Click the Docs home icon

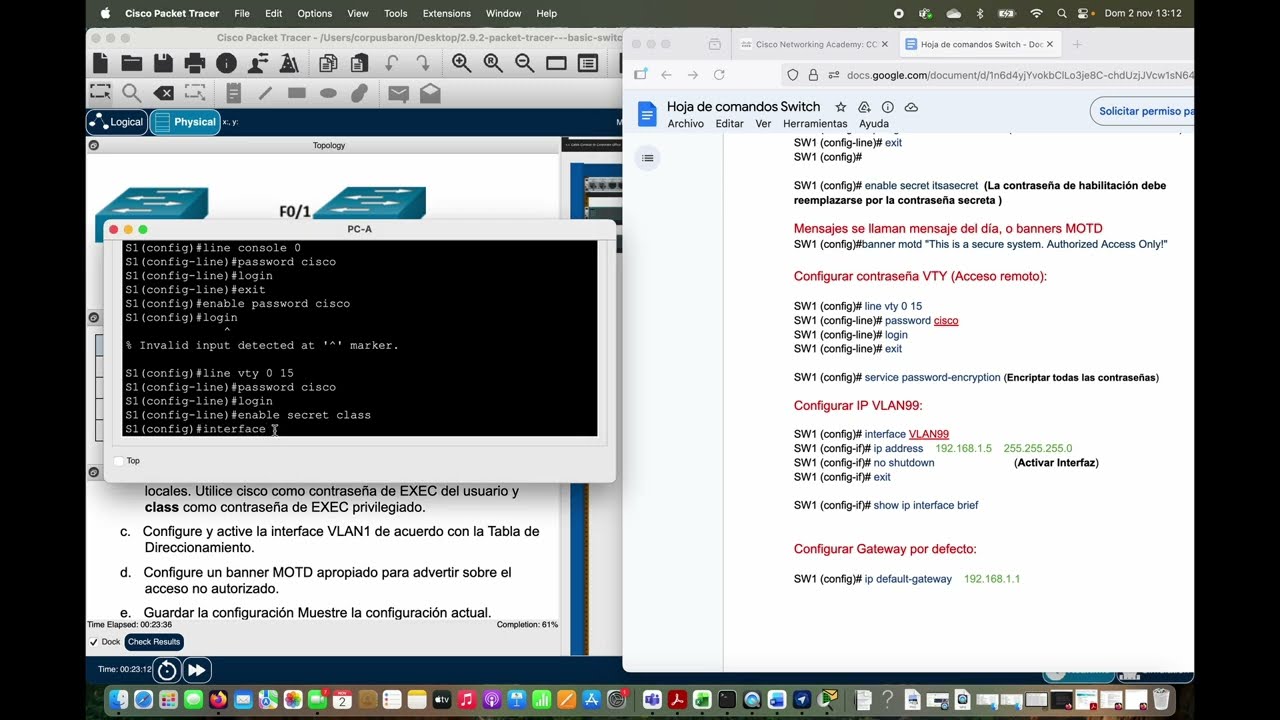coord(647,112)
